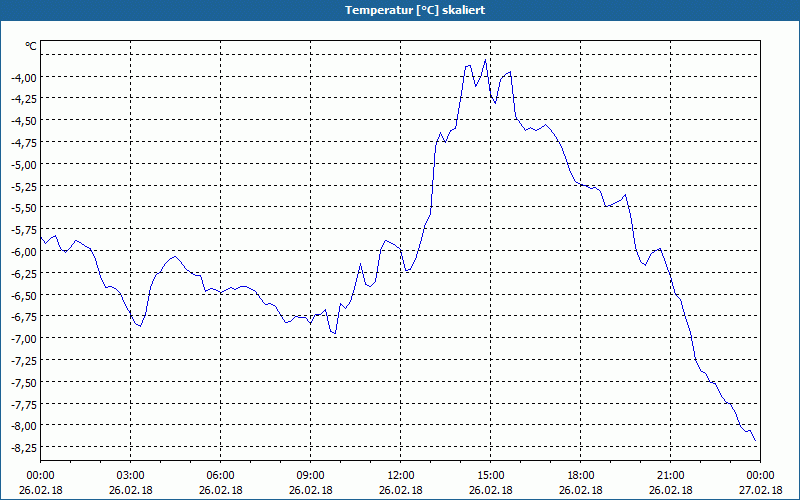
Task: Select the 09:00 time axis label
Action: point(311,476)
